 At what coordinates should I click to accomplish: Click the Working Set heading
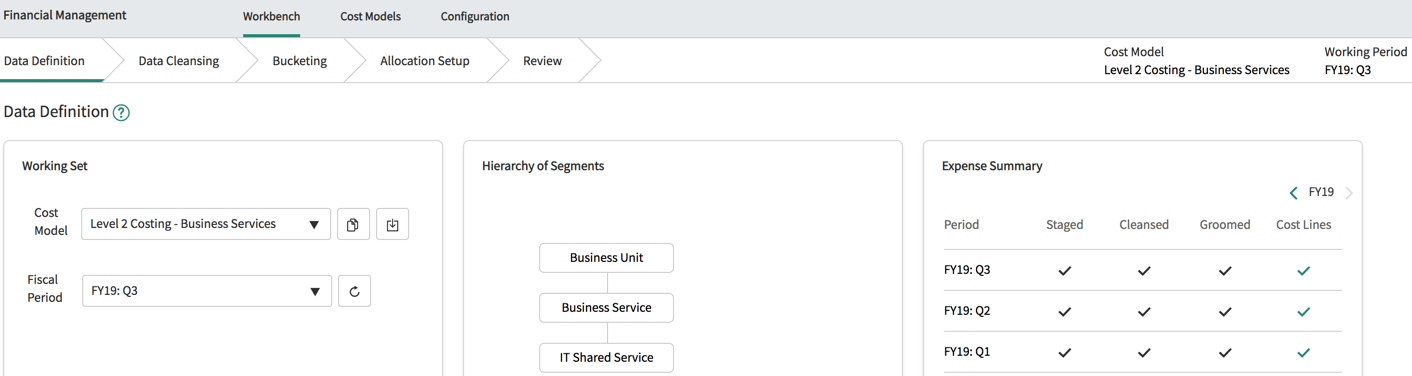pos(55,167)
